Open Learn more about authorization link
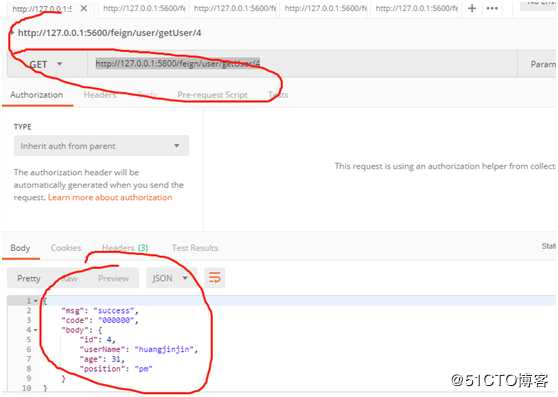Screen dimensions: 558x397 click(110, 197)
